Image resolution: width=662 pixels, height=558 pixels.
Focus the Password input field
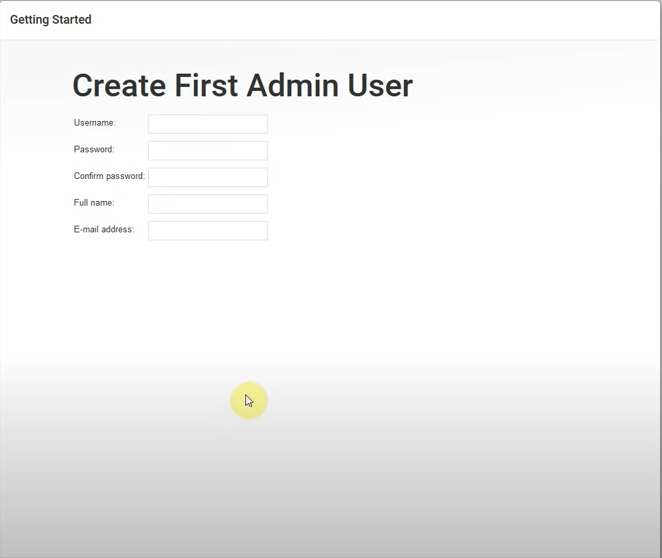click(208, 151)
